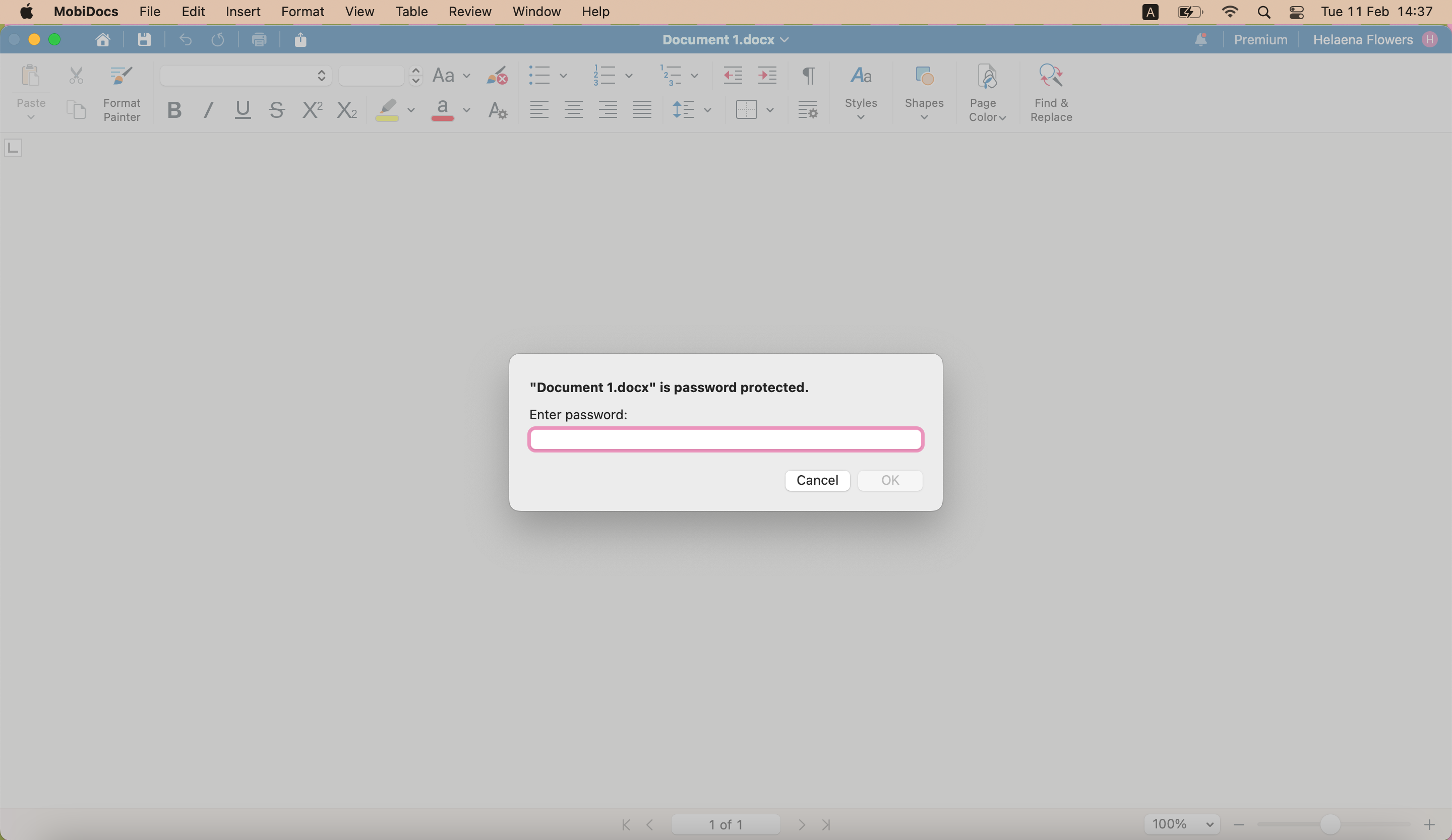Center align text
The width and height of the screenshot is (1452, 840).
[x=573, y=109]
